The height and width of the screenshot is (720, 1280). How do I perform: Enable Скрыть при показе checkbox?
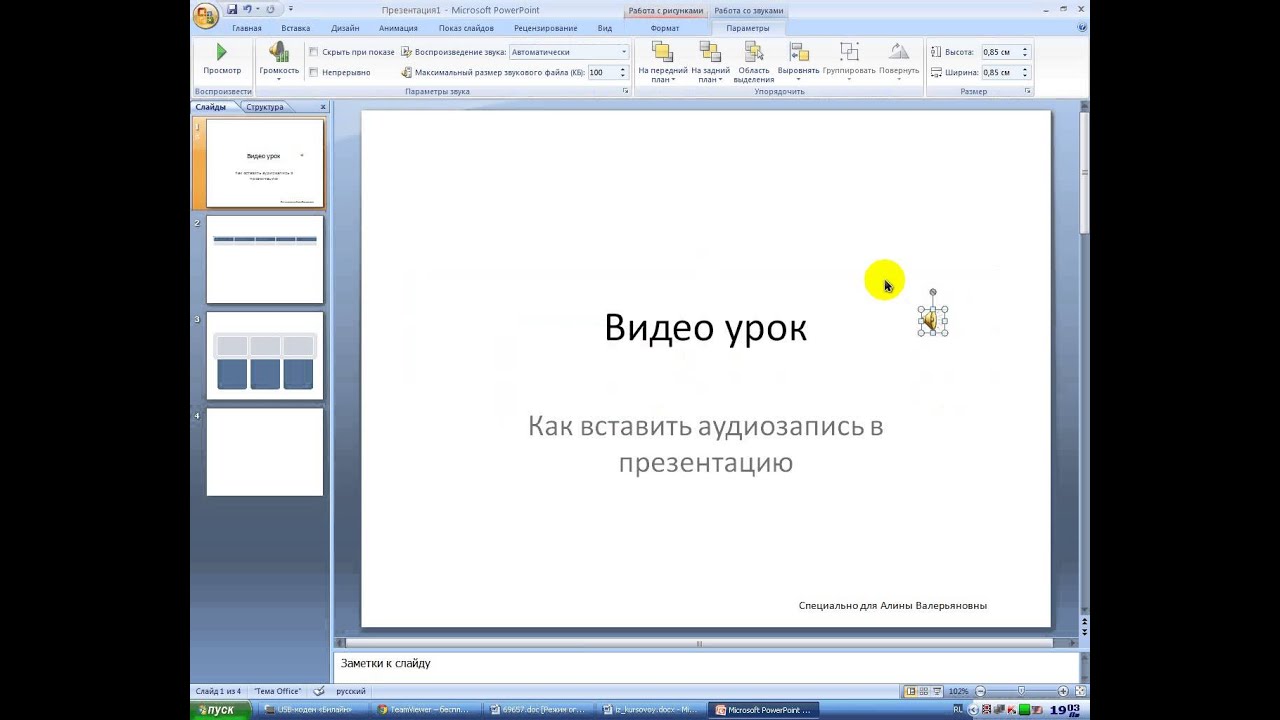tap(314, 51)
